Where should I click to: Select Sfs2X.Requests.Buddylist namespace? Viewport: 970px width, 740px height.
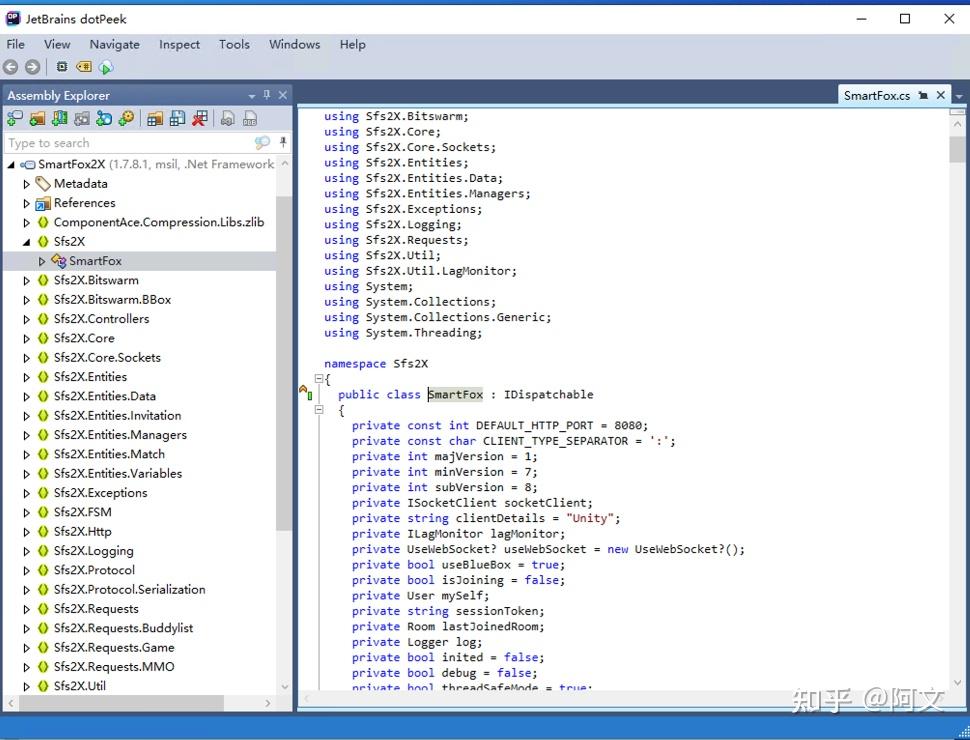(123, 628)
